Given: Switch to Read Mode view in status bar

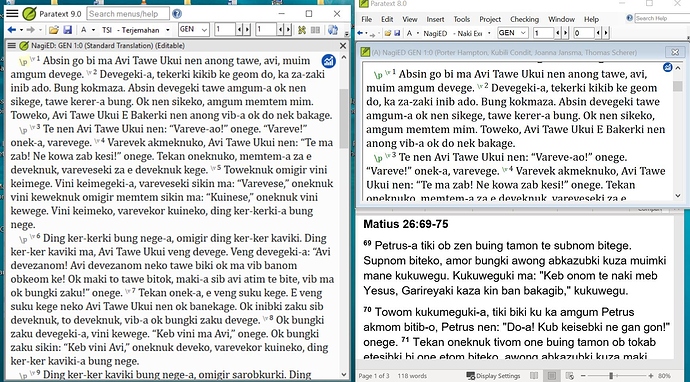Looking at the screenshot, I should 534,376.
